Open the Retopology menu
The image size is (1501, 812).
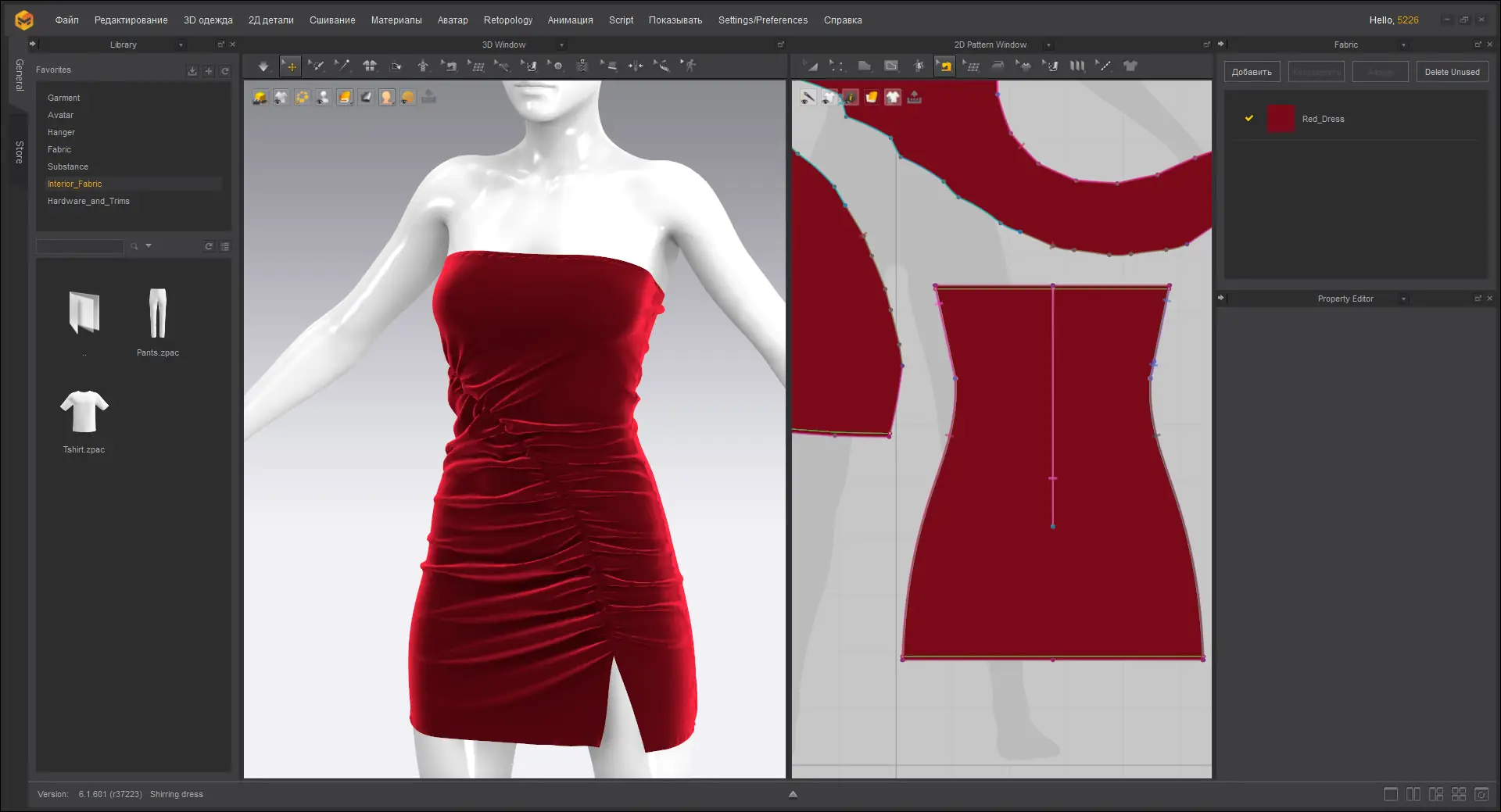[507, 20]
